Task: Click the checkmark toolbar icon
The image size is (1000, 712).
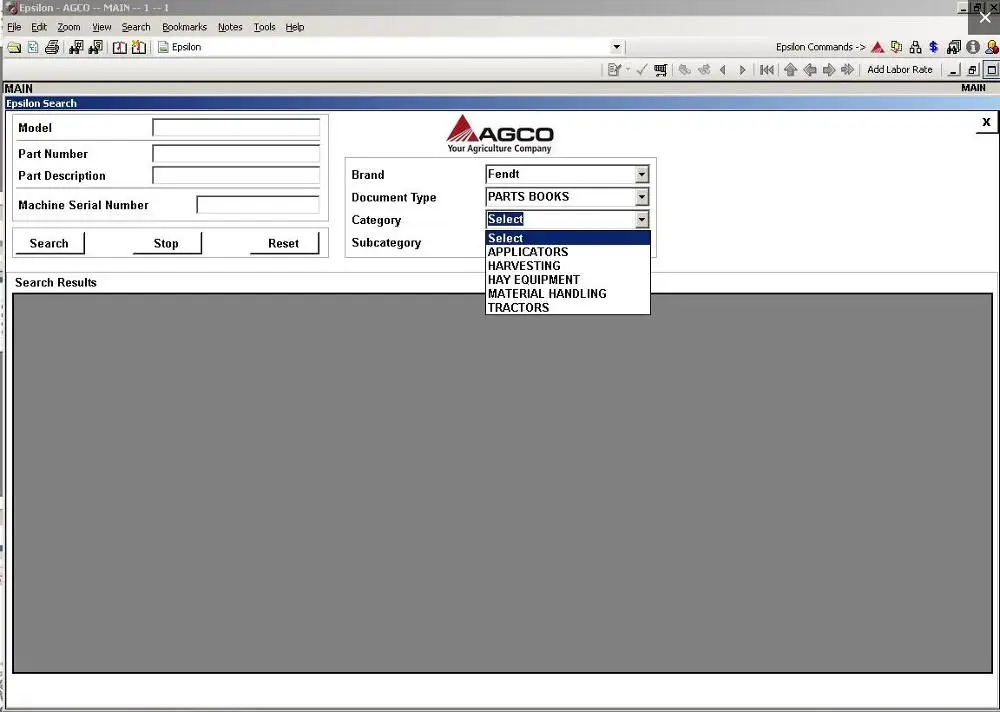Action: 642,70
